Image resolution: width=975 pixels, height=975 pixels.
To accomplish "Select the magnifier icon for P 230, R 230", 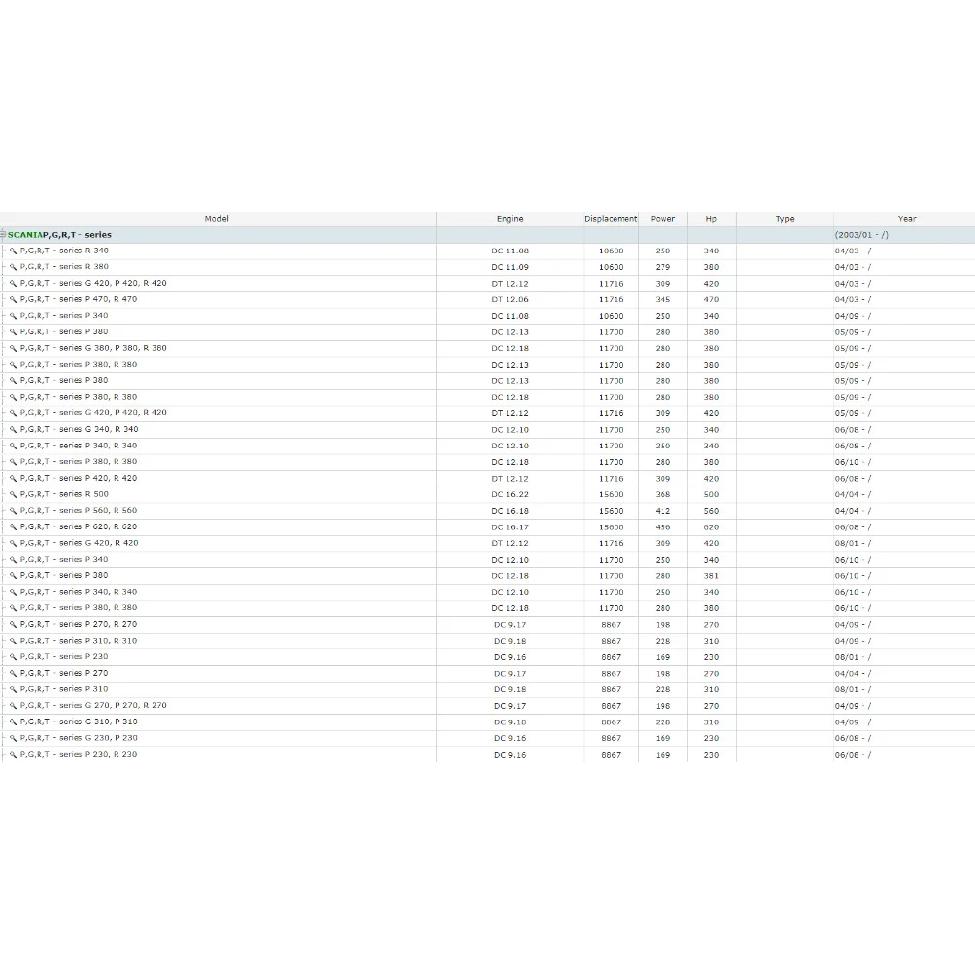I will click(13, 754).
